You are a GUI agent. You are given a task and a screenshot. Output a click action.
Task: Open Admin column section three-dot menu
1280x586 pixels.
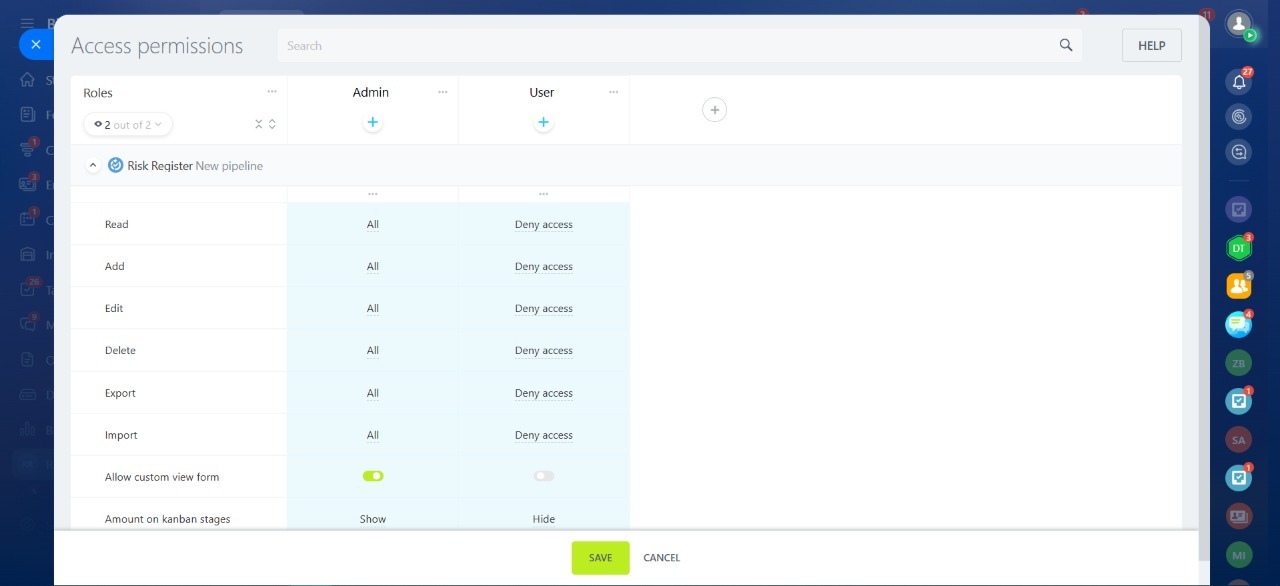[x=373, y=194]
